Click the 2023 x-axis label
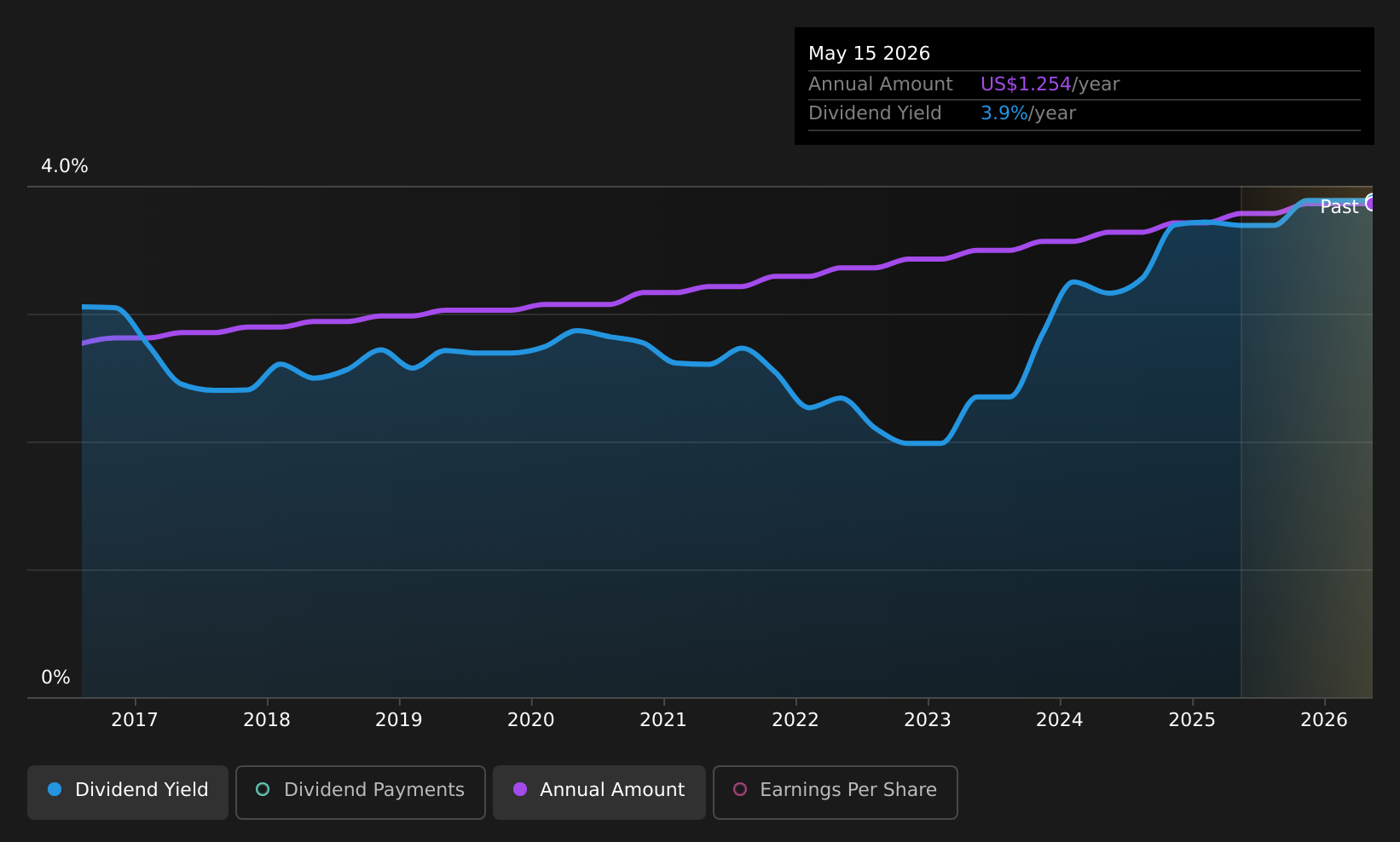 click(x=928, y=720)
